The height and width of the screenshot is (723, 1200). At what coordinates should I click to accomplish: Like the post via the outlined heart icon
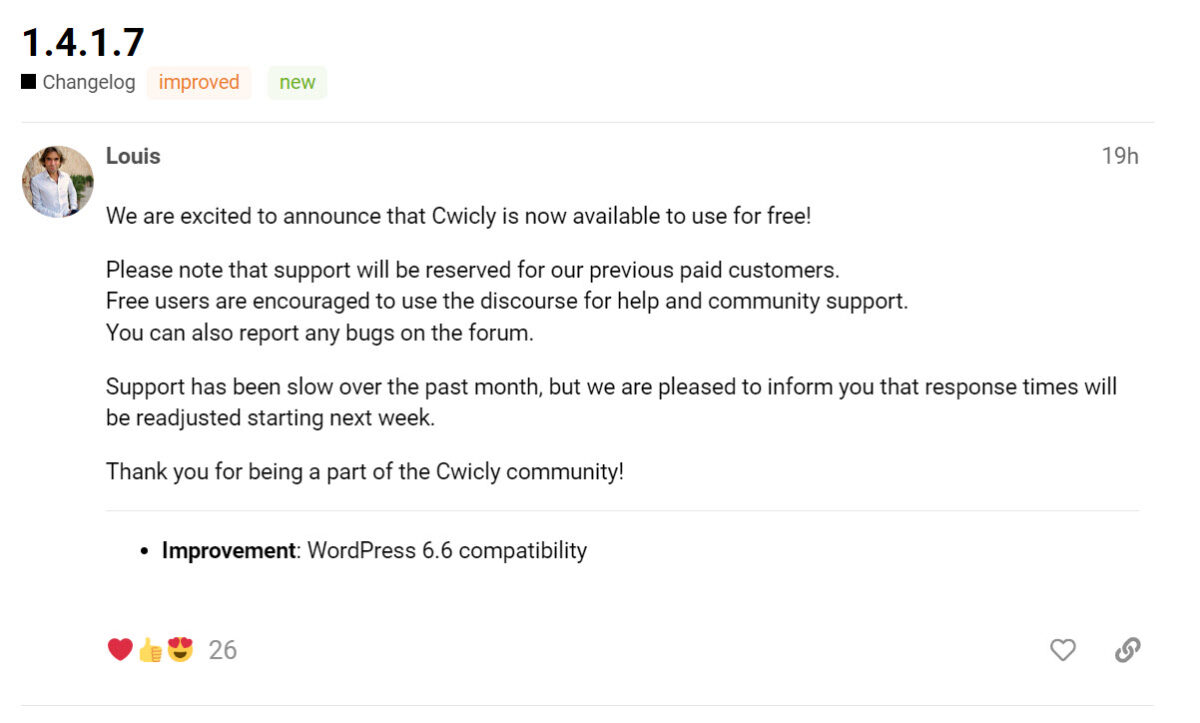pos(1063,650)
